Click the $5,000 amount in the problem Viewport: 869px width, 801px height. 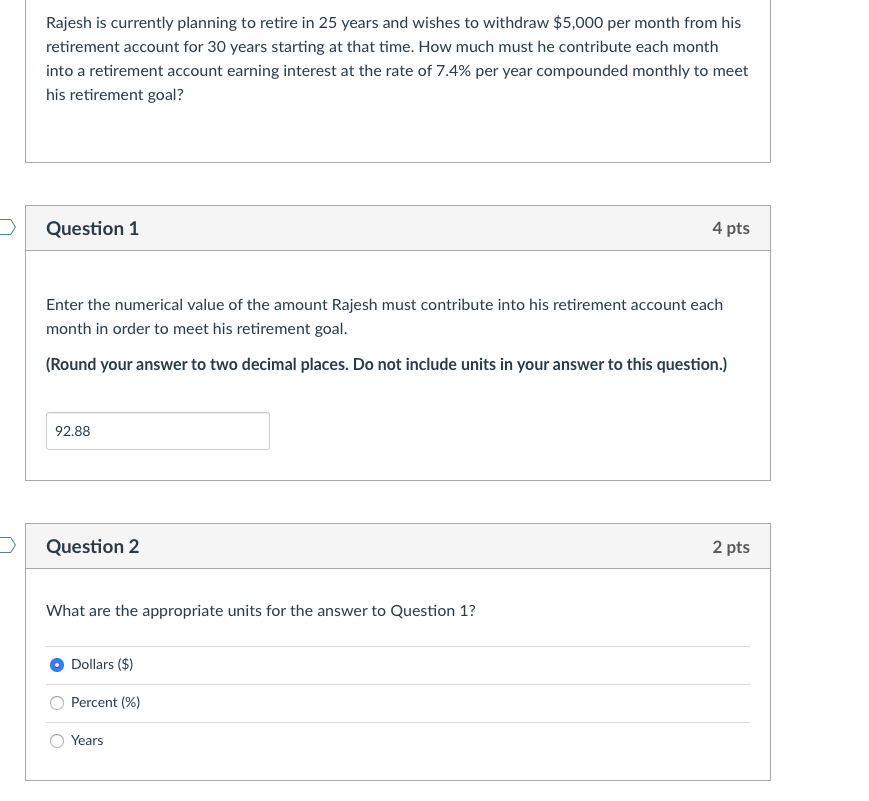(578, 23)
